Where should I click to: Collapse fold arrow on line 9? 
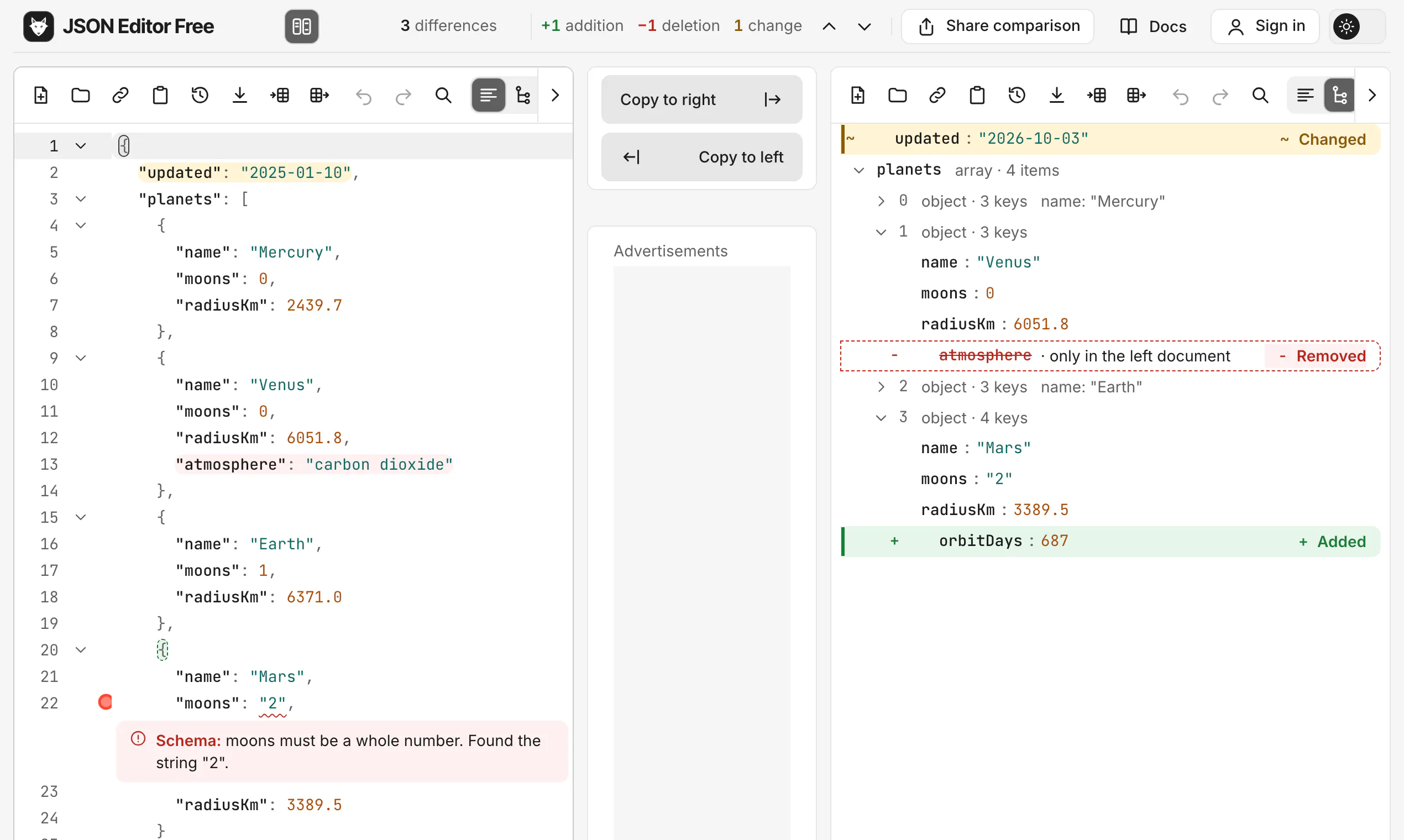pyautogui.click(x=81, y=358)
